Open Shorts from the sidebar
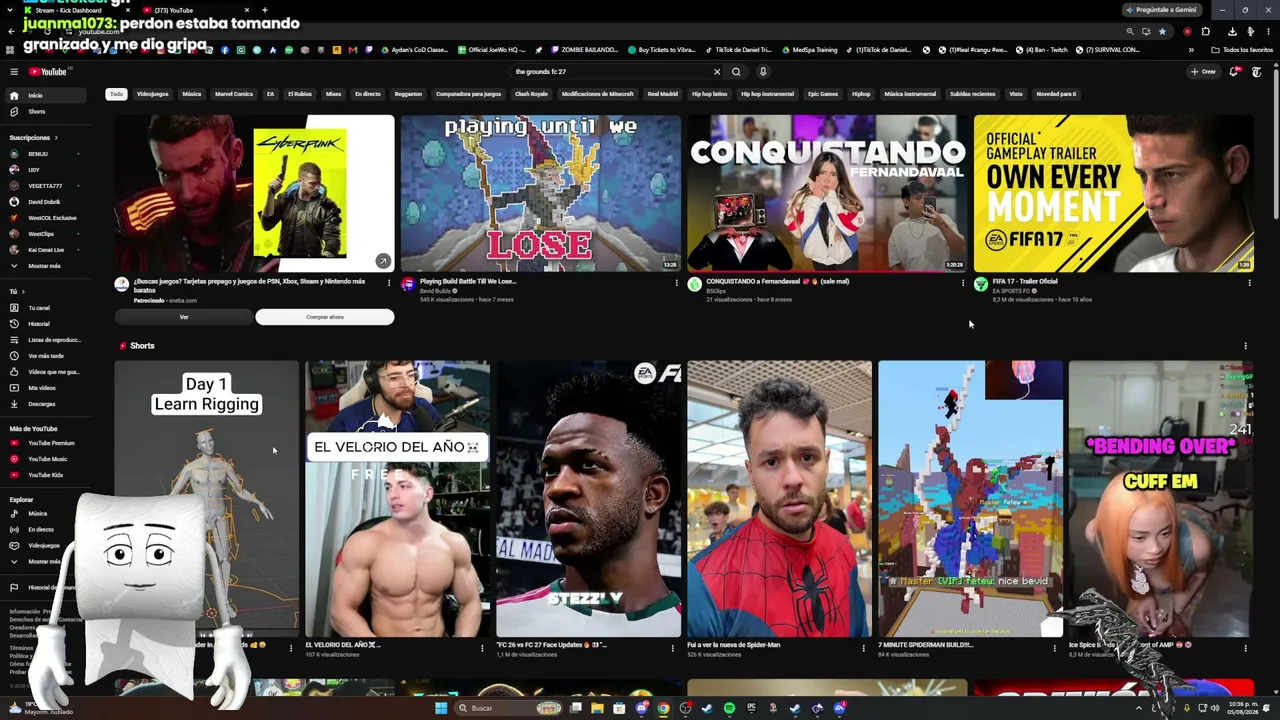 [46, 111]
